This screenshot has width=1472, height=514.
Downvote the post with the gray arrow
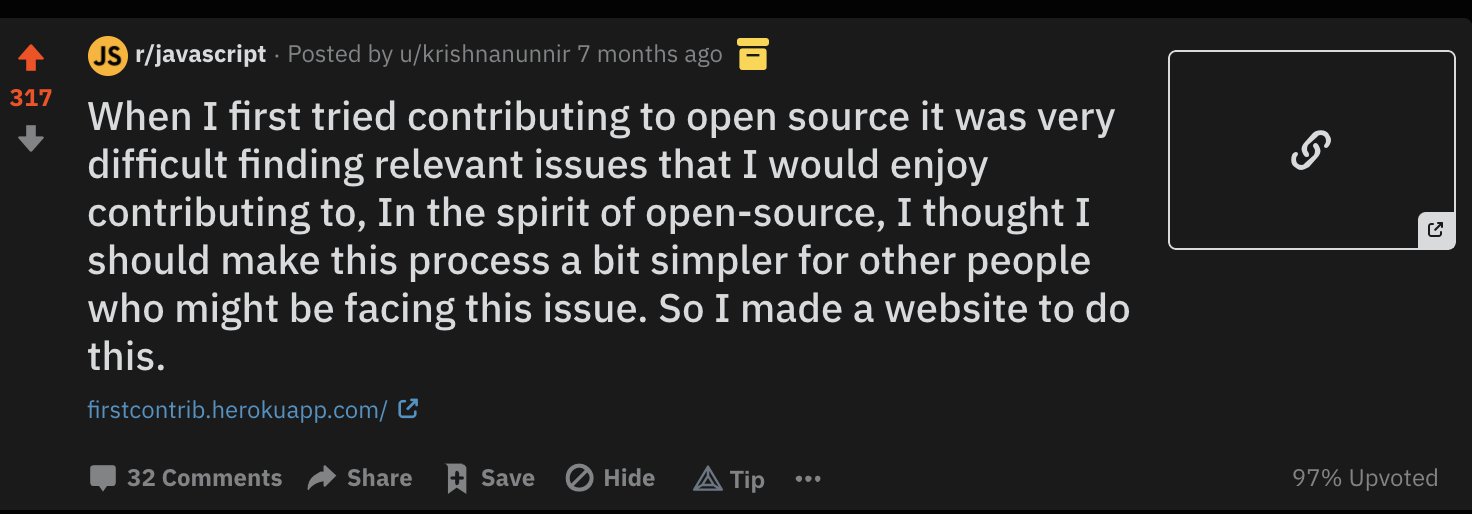31,139
